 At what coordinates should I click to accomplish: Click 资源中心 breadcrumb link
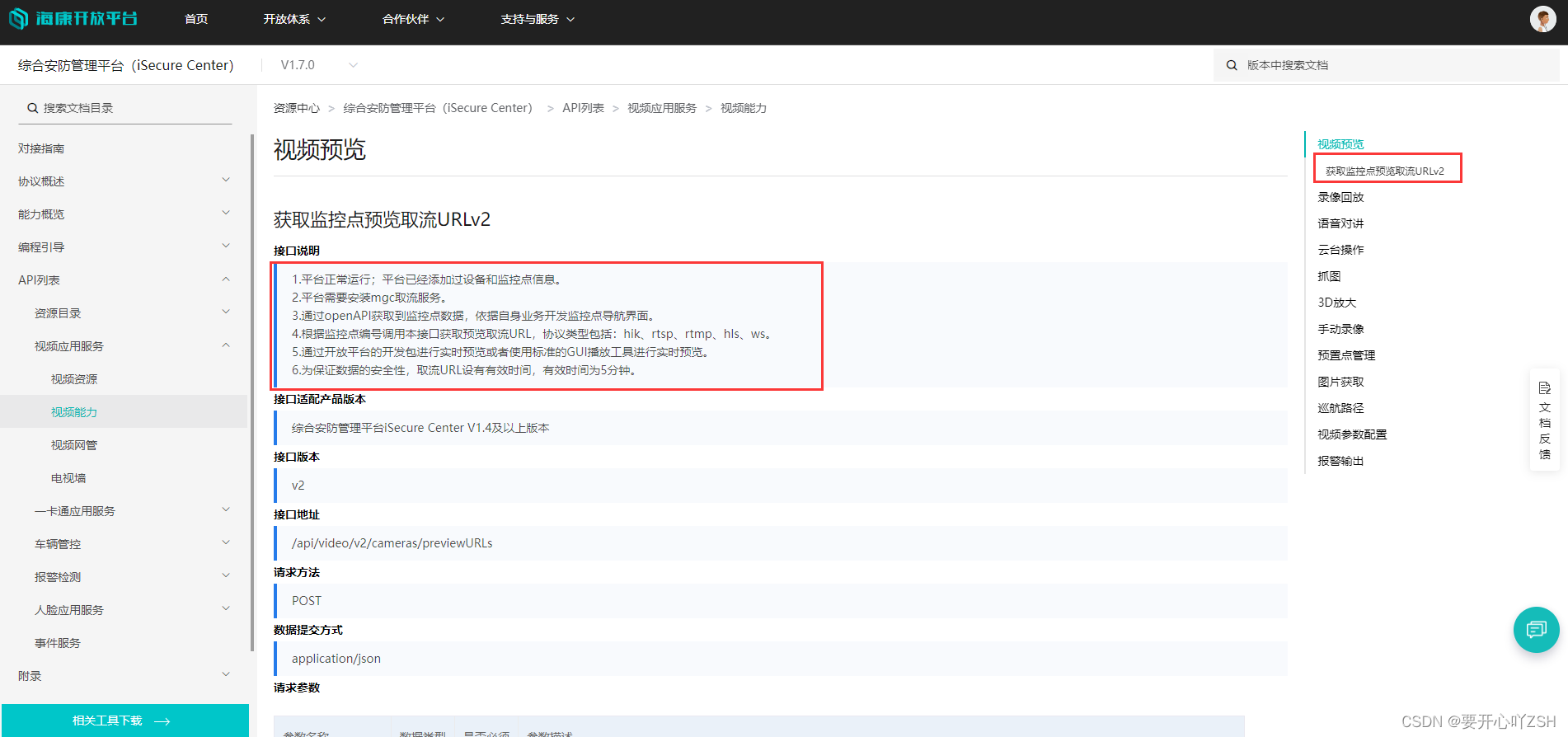[297, 108]
